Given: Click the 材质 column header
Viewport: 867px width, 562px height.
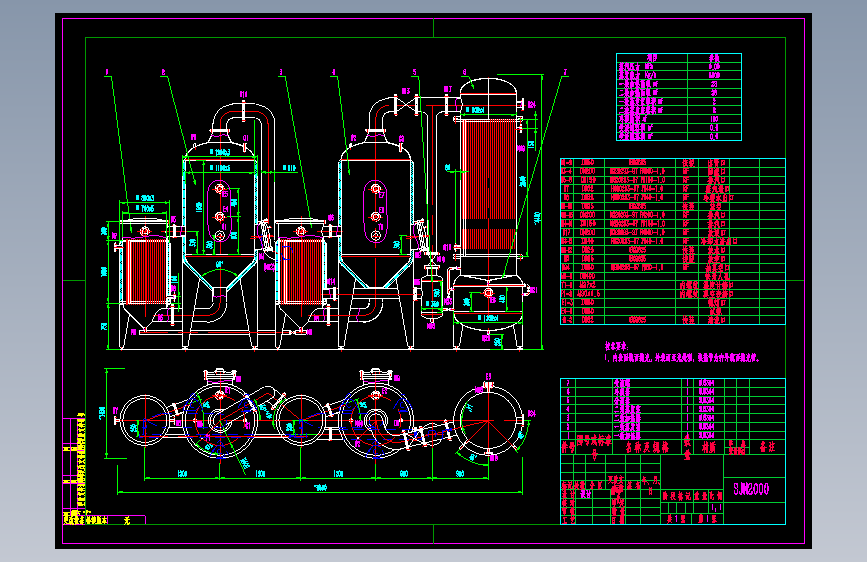Looking at the screenshot, I should pos(708,447).
